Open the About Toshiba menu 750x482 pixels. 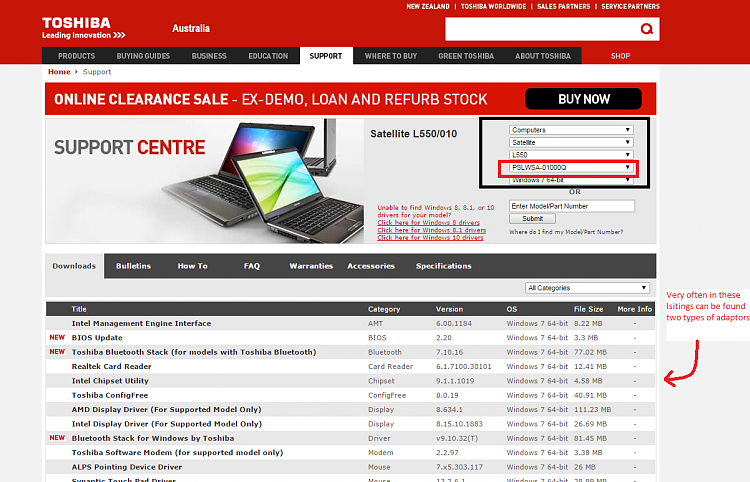(x=543, y=56)
